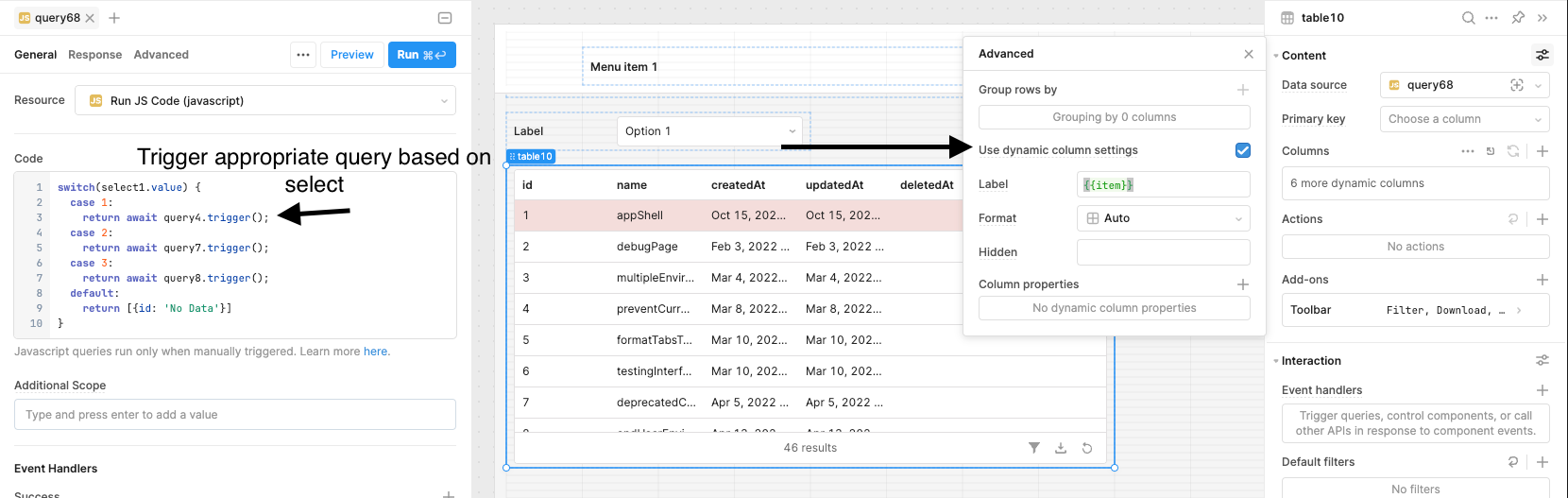This screenshot has width=1568, height=498.
Task: Add a new column with plus icon
Action: pos(1542,151)
